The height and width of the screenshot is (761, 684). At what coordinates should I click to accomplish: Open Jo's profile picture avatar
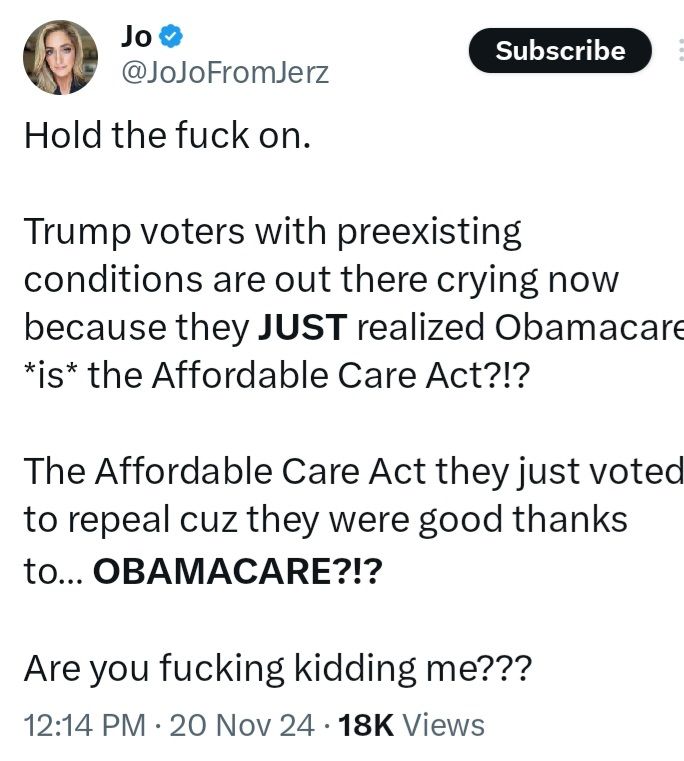point(60,57)
